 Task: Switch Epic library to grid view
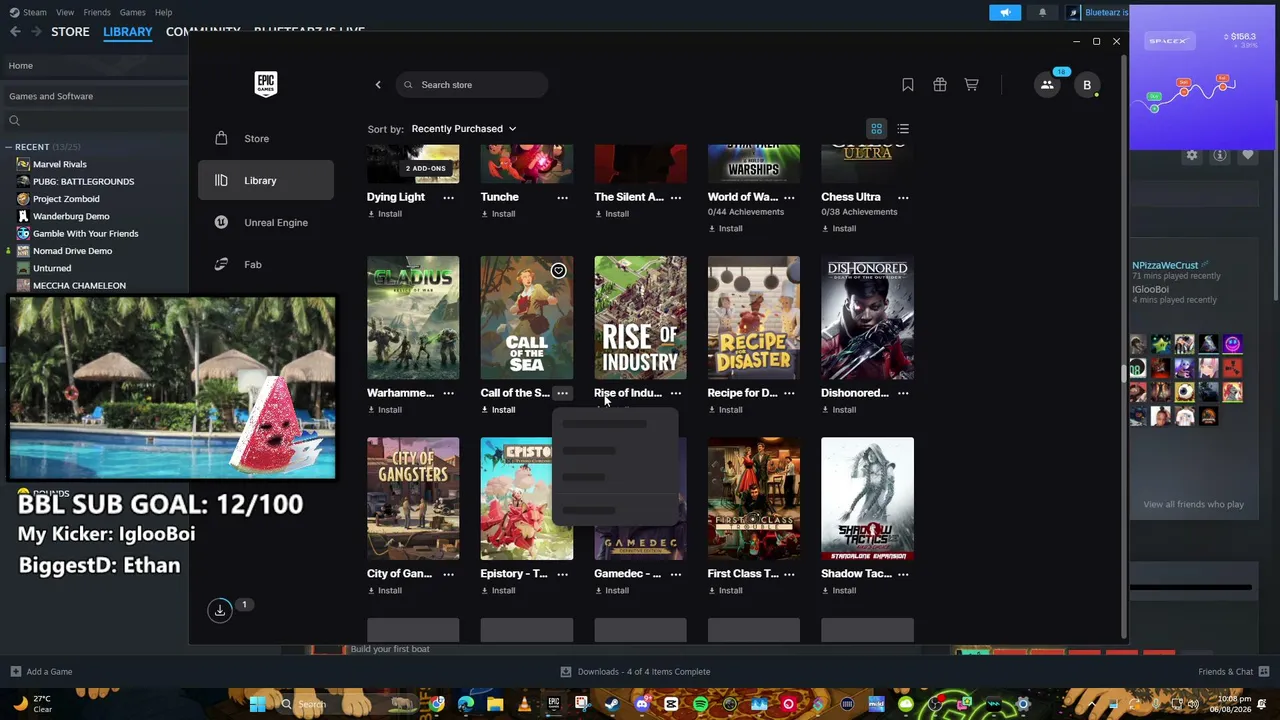pyautogui.click(x=876, y=129)
